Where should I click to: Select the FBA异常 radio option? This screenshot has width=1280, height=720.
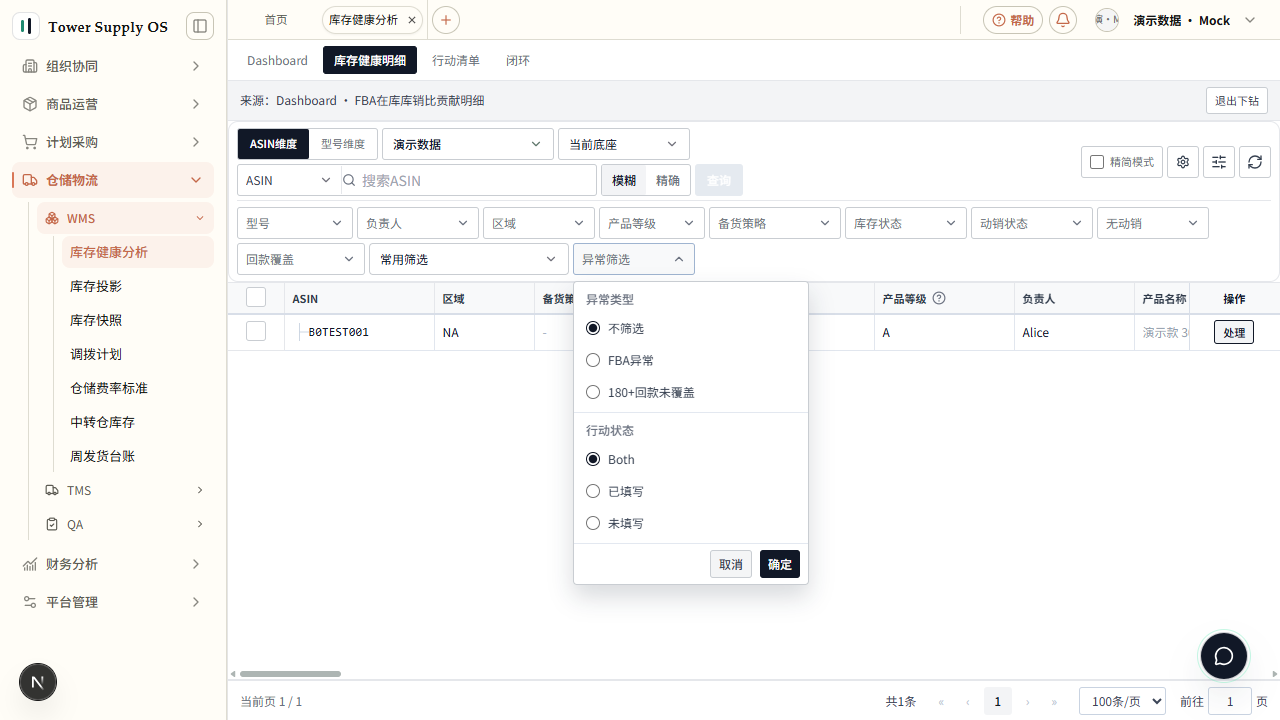coord(593,360)
